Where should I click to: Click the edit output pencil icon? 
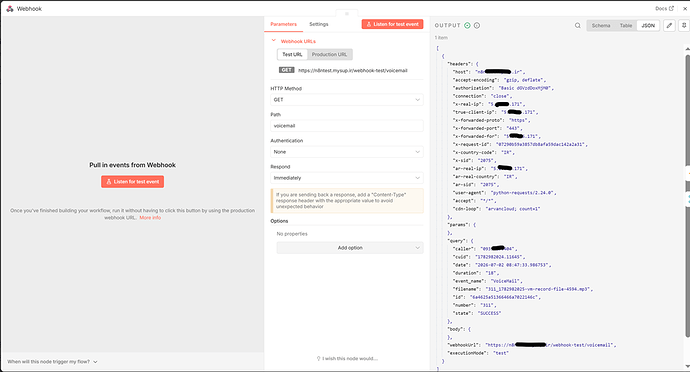[x=669, y=26]
